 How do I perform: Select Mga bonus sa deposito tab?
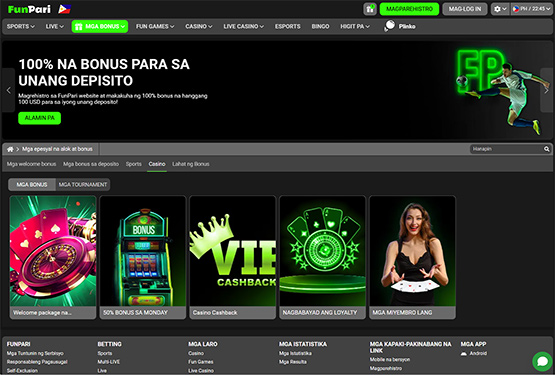click(91, 164)
